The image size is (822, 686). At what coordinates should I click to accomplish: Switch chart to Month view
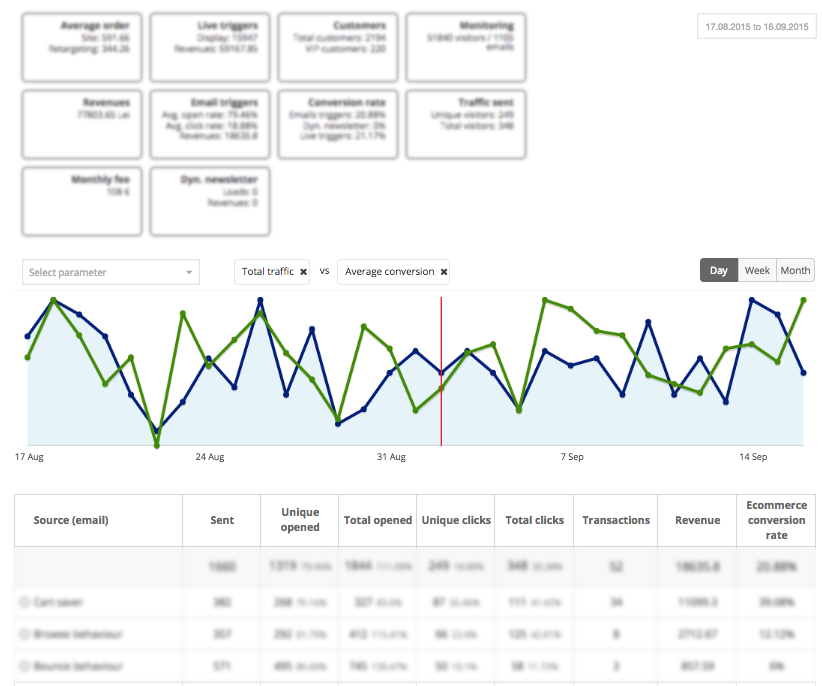click(x=795, y=270)
